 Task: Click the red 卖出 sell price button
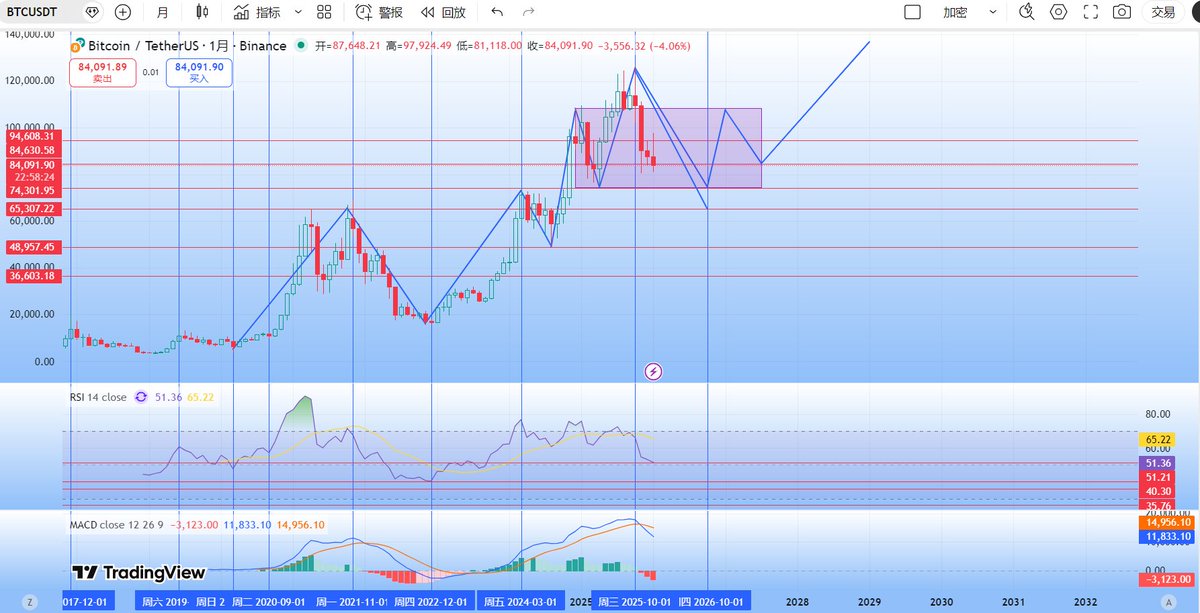pyautogui.click(x=100, y=72)
